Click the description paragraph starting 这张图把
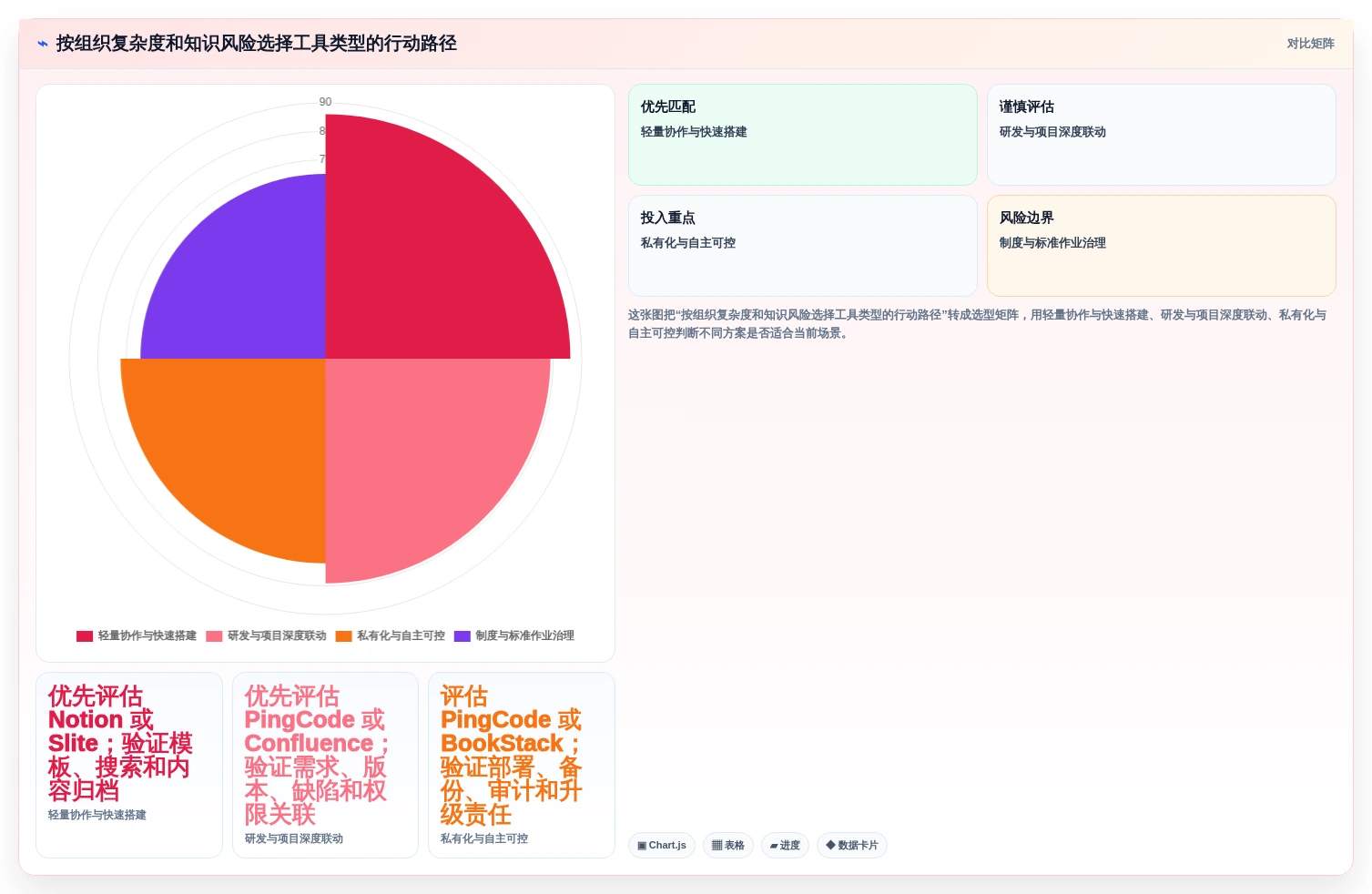 pyautogui.click(x=977, y=324)
